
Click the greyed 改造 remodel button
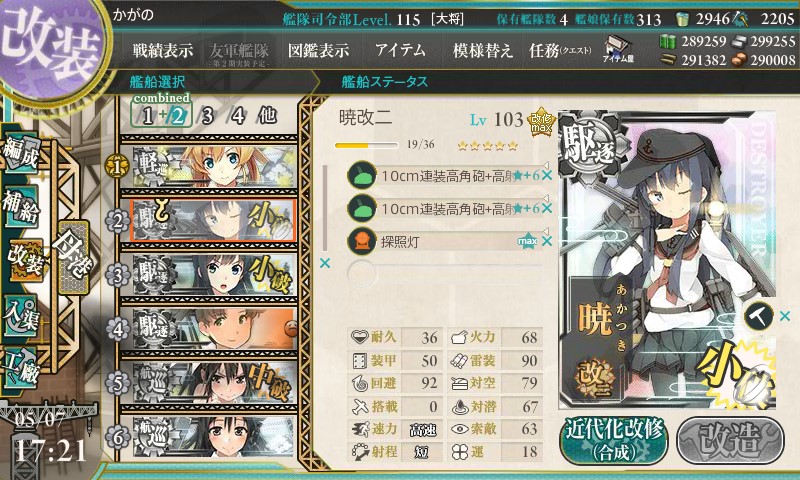point(730,440)
